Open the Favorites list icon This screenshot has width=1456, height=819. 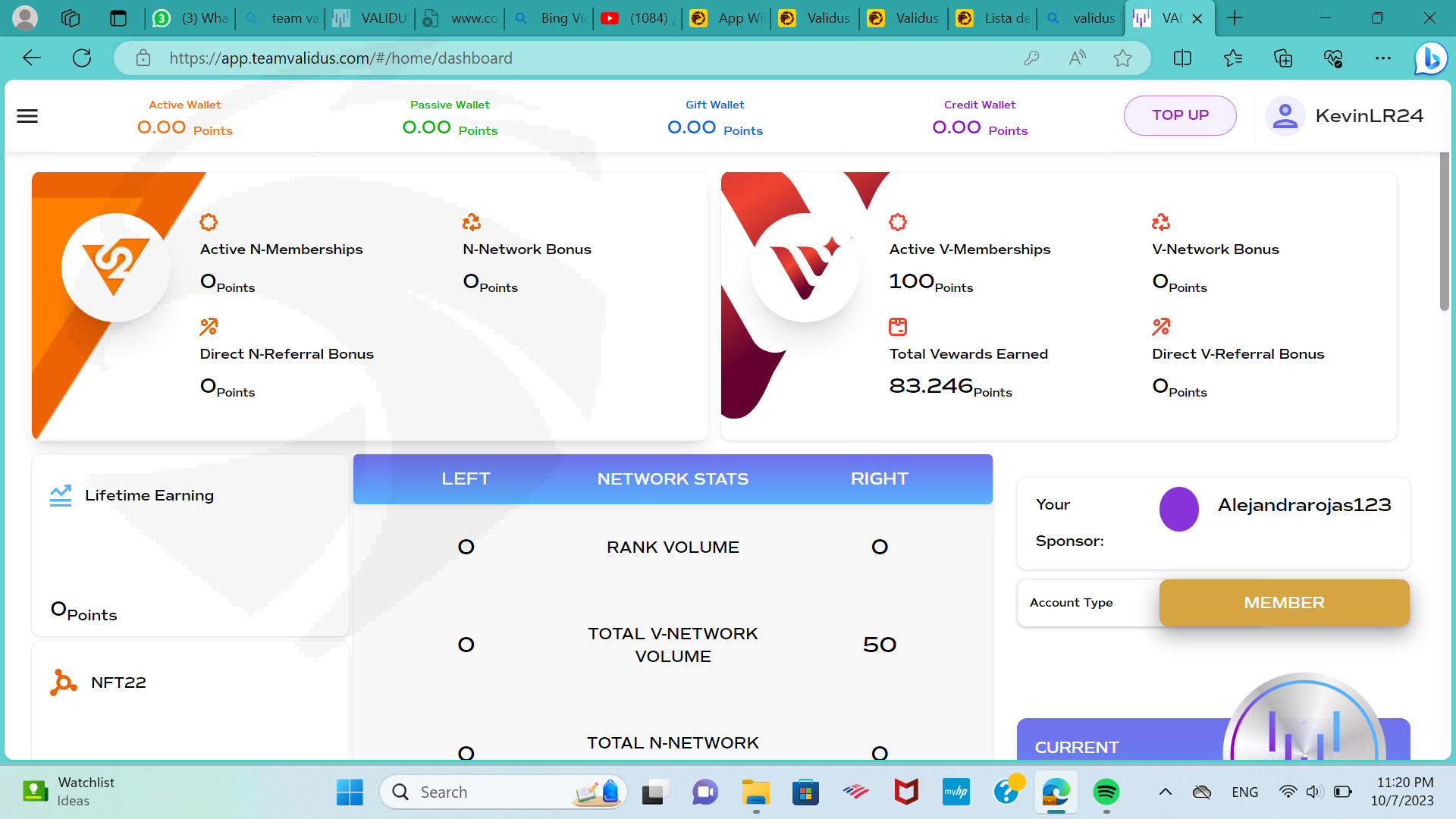[1233, 58]
